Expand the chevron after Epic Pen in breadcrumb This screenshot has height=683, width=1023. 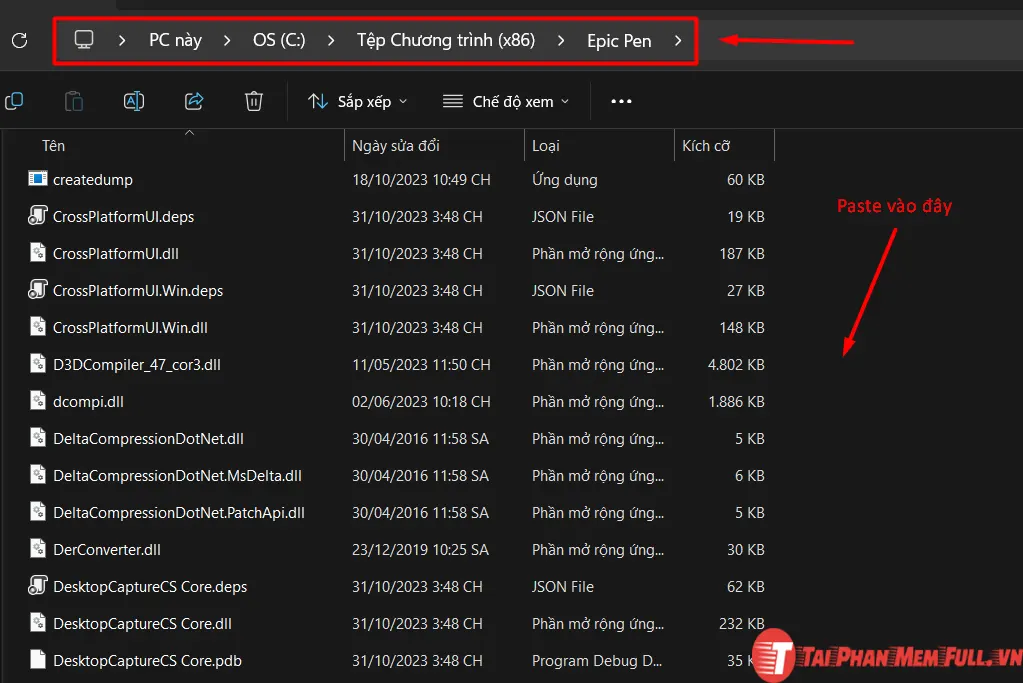[x=677, y=40]
